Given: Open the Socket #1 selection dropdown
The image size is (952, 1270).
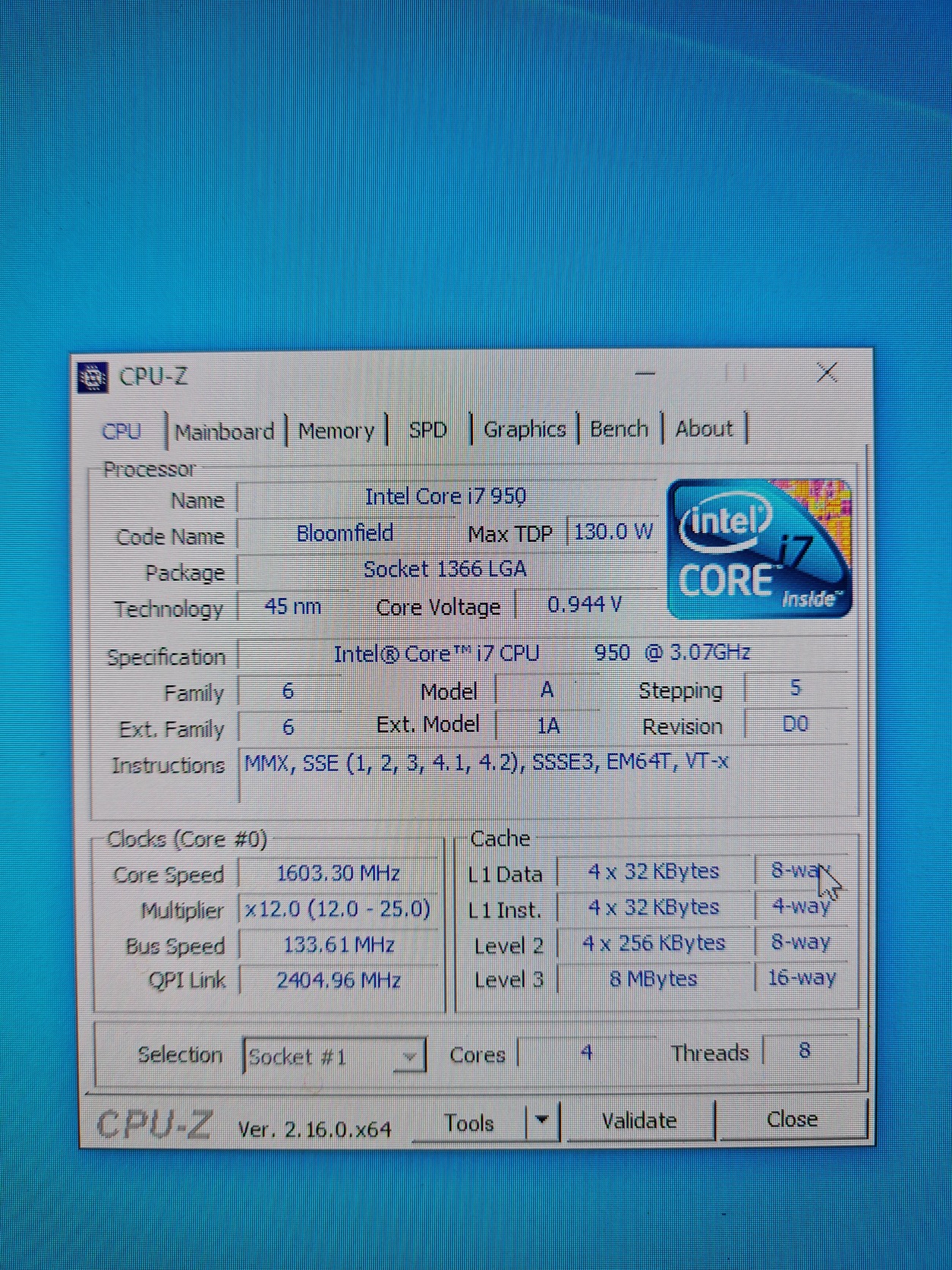Looking at the screenshot, I should pos(334,1057).
